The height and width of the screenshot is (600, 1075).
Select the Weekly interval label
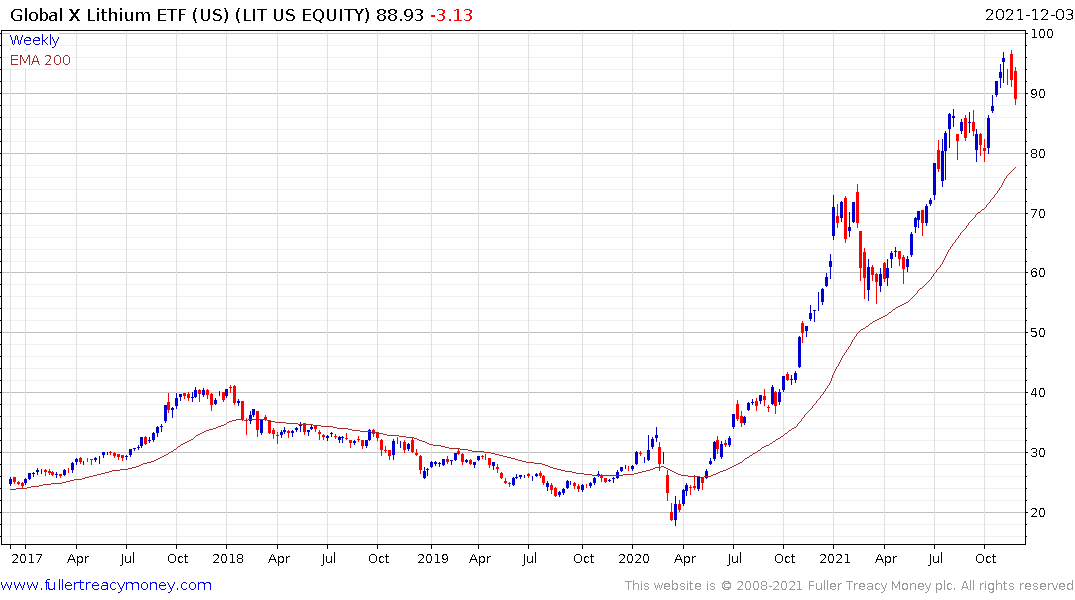click(34, 40)
